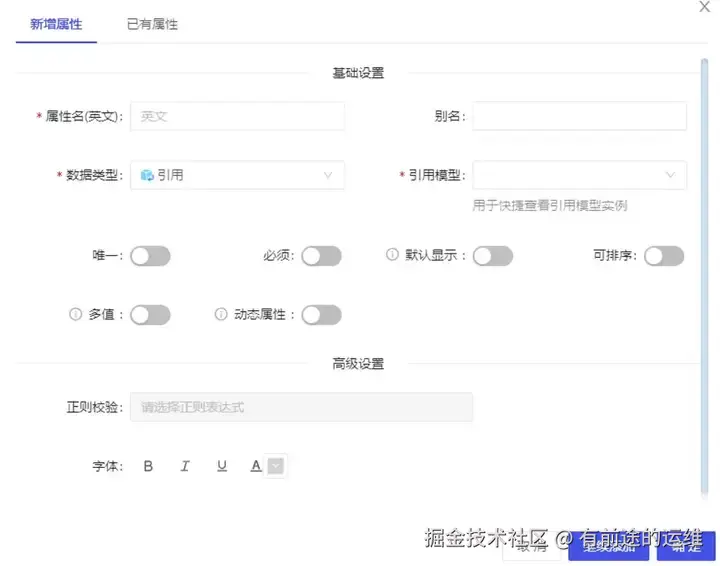Image resolution: width=720 pixels, height=566 pixels.
Task: Toggle the 动态属性 switch
Action: pyautogui.click(x=321, y=315)
